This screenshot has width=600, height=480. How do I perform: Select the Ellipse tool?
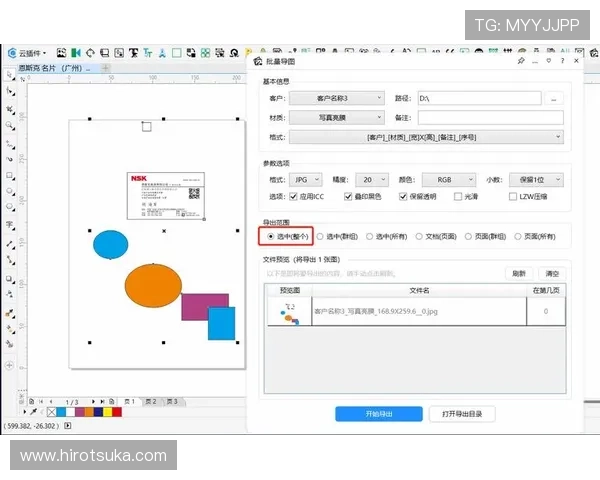tap(10, 191)
